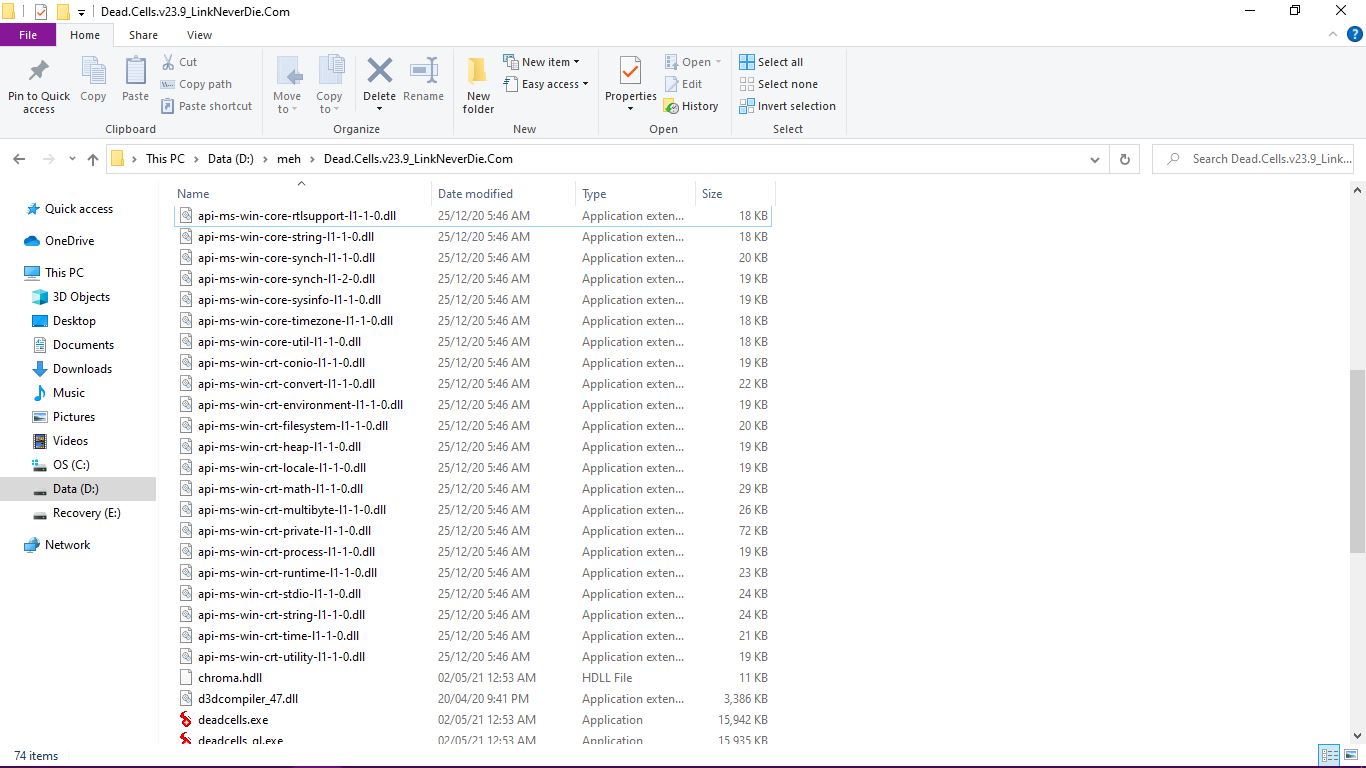
Task: Open the Help question mark icon
Action: pyautogui.click(x=1355, y=35)
